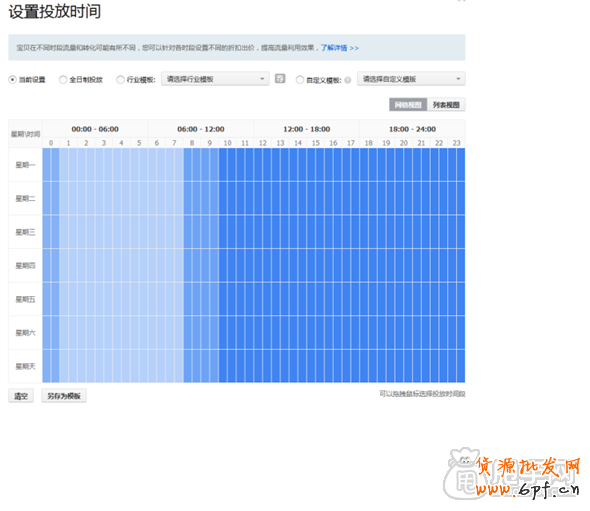The image size is (590, 511).
Task: Select 星期一 first half-hour cell of hour 0
Action: coord(47,165)
